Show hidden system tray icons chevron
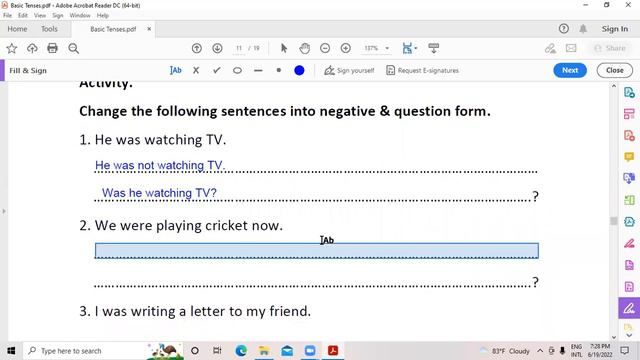Image resolution: width=640 pixels, height=360 pixels. pos(540,351)
